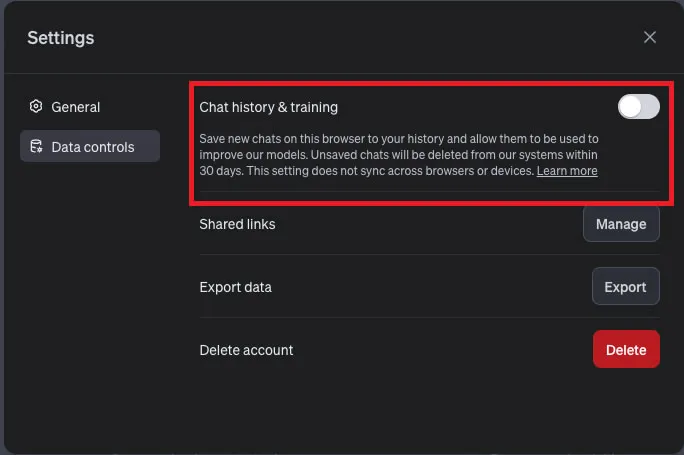Manage shared links
Screen dimensions: 684x455
621,224
